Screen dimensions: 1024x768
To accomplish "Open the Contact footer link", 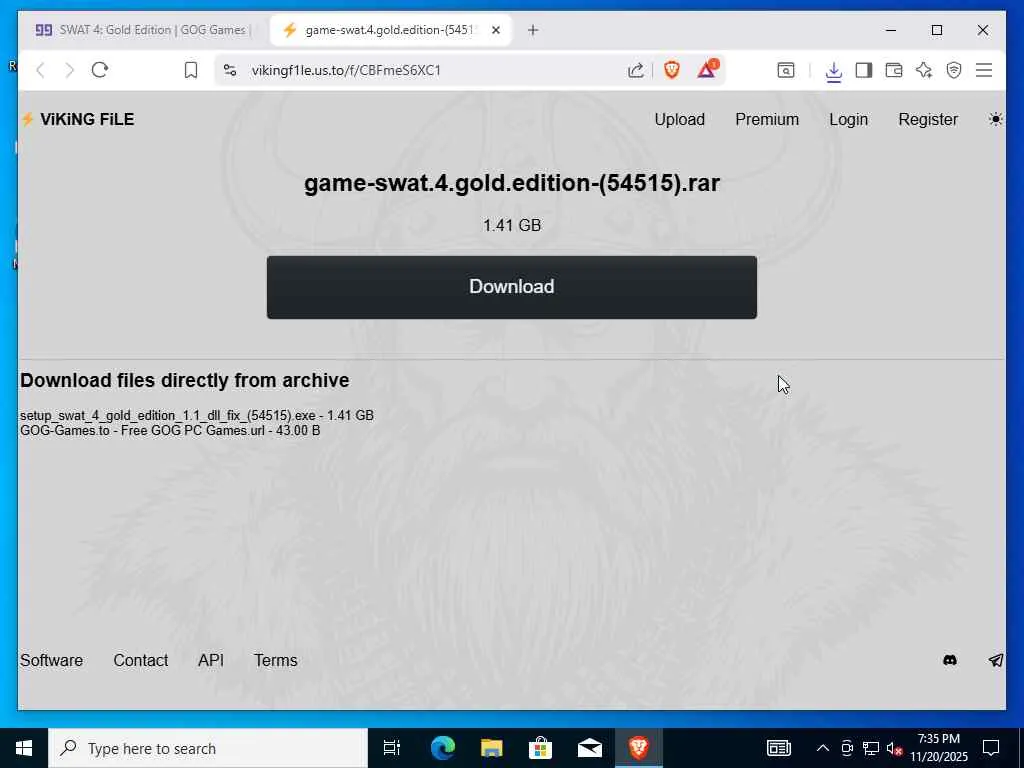I will (x=140, y=660).
